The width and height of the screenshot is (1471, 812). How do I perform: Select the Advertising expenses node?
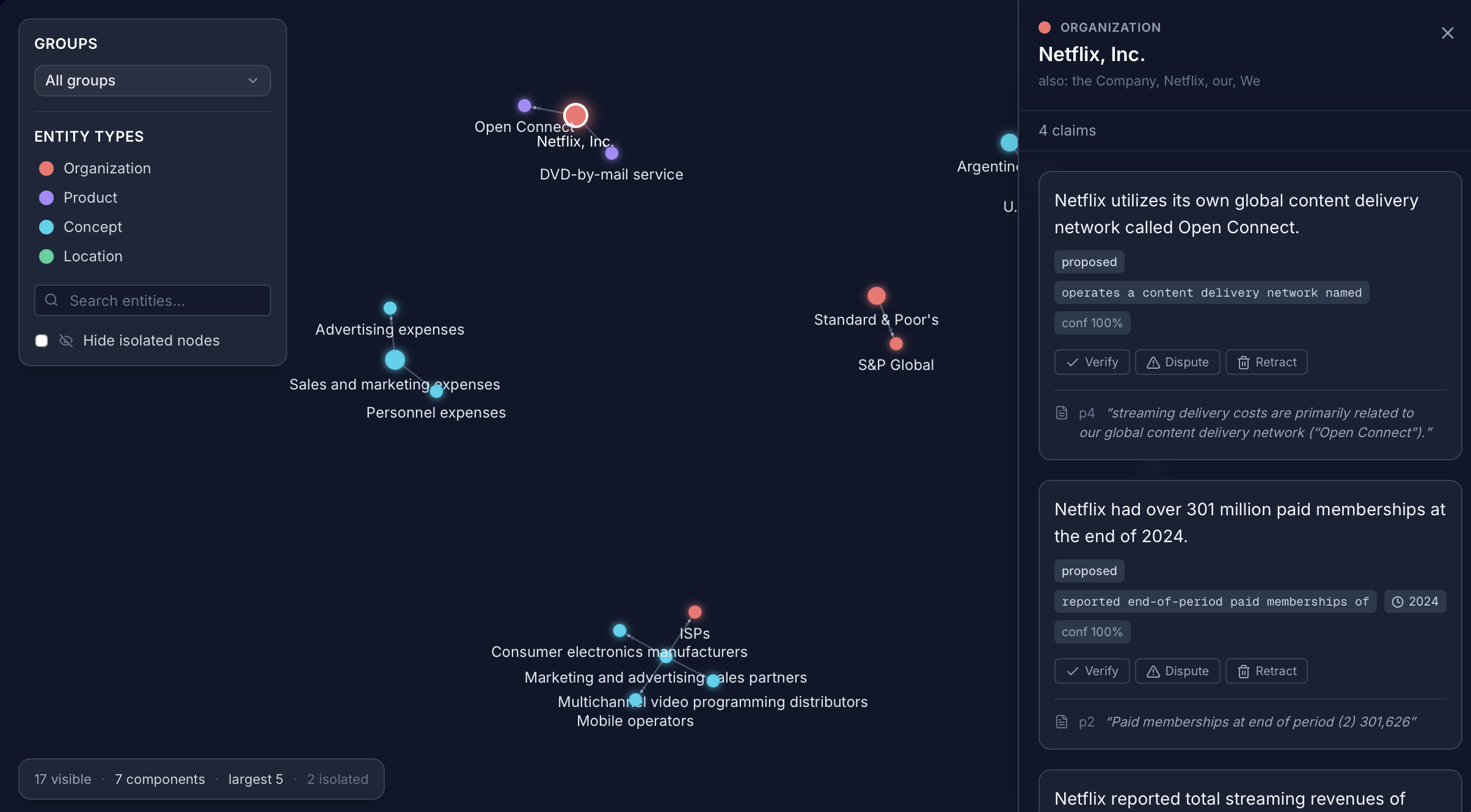390,308
